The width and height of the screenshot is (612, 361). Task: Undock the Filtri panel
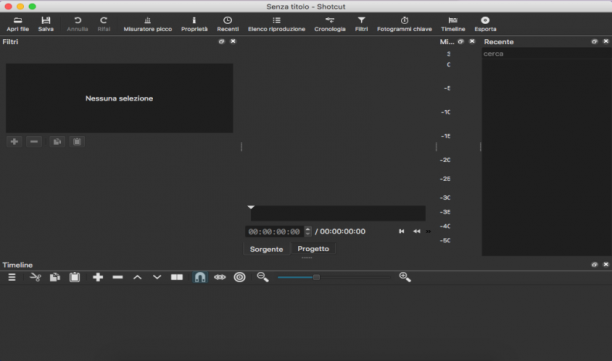click(221, 41)
